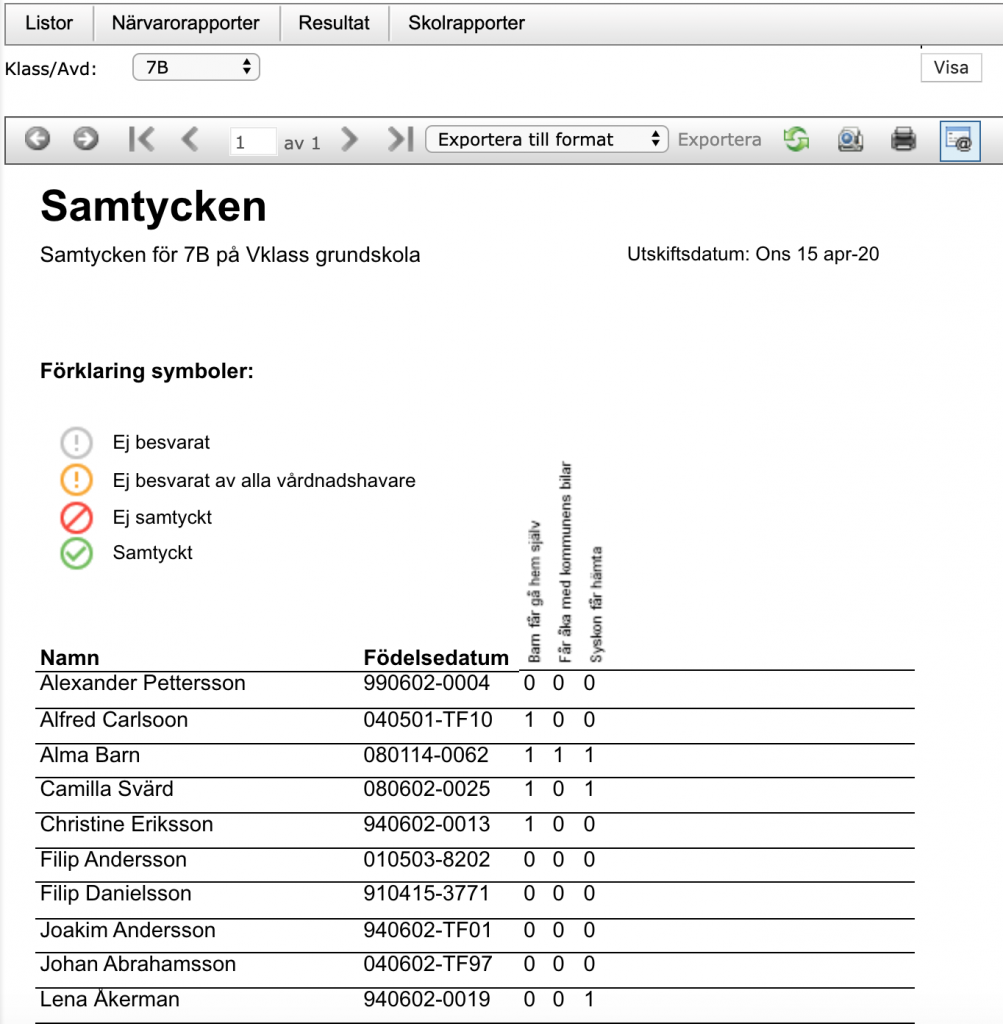Click Alma Barn's Får åka med kommunens bilar value
Screen dimensions: 1003x1024
558,755
